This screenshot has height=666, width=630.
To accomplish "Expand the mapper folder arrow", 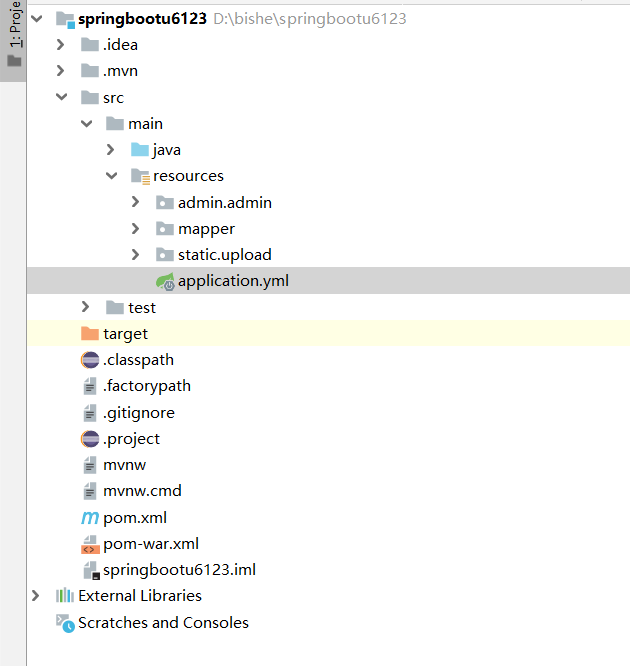I will pos(135,229).
